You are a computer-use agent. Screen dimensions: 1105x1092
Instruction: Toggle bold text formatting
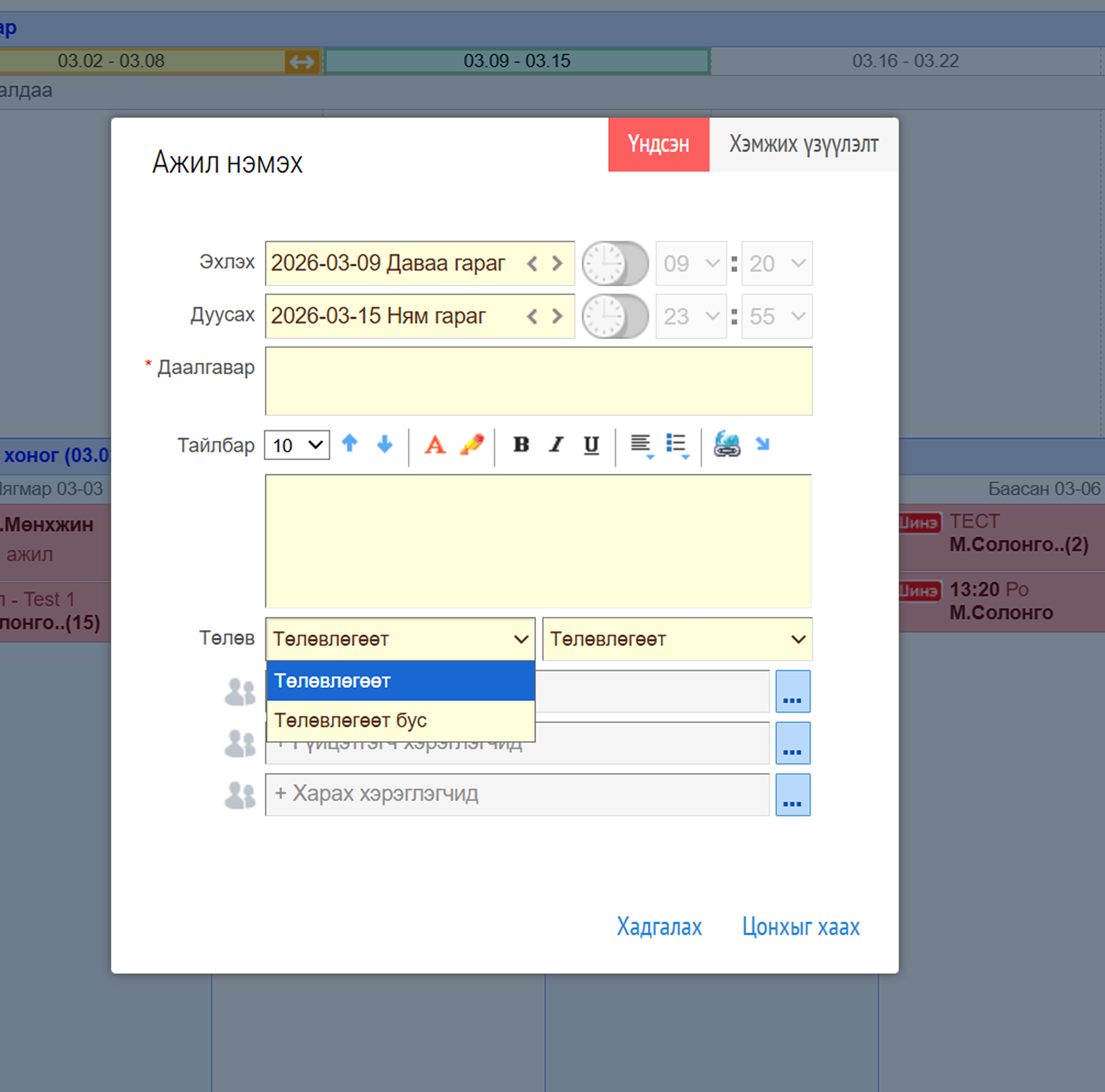click(521, 445)
